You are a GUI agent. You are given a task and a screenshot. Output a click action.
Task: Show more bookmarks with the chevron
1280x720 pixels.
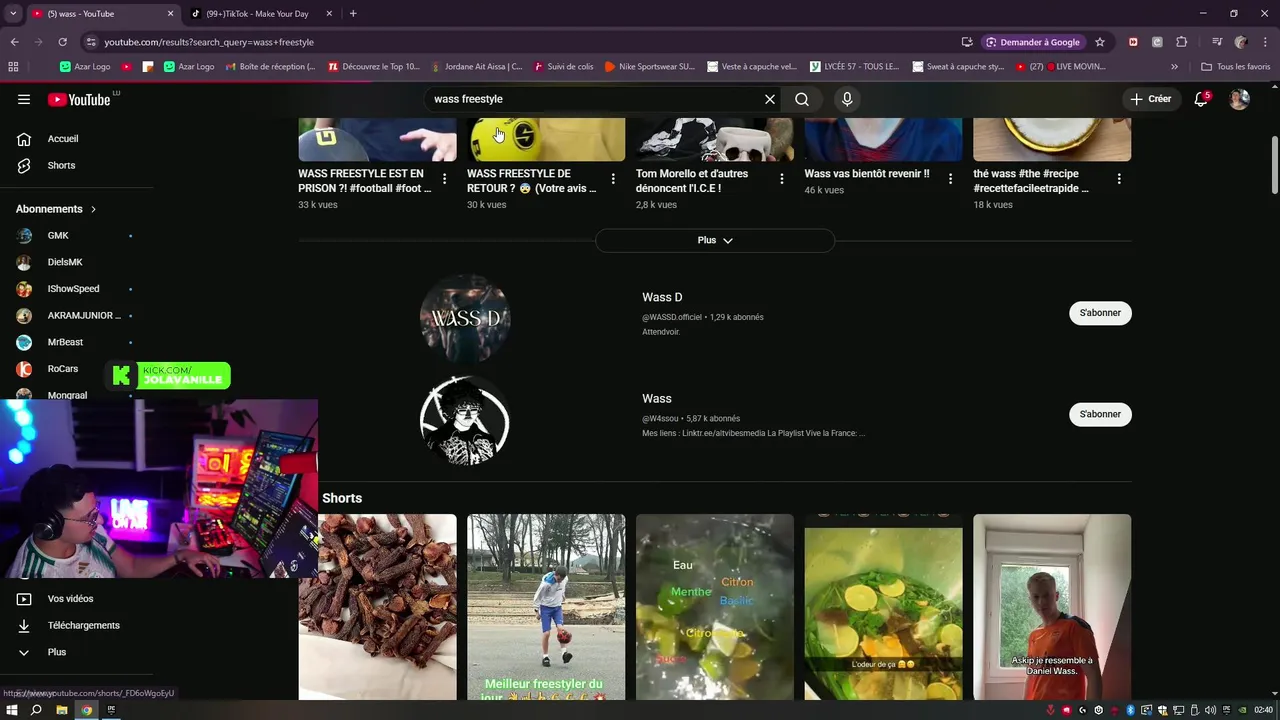tap(1174, 67)
